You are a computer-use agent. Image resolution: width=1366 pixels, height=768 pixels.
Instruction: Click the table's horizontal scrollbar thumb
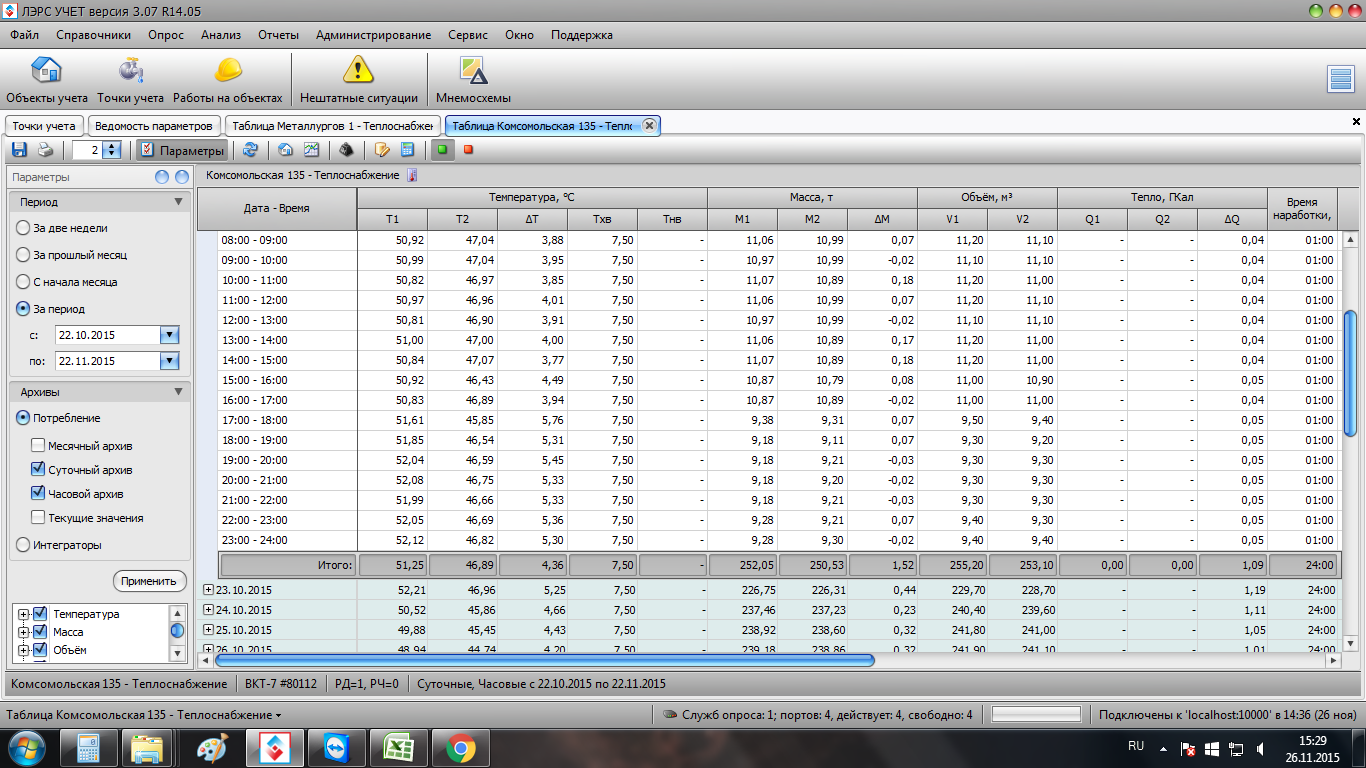point(545,660)
